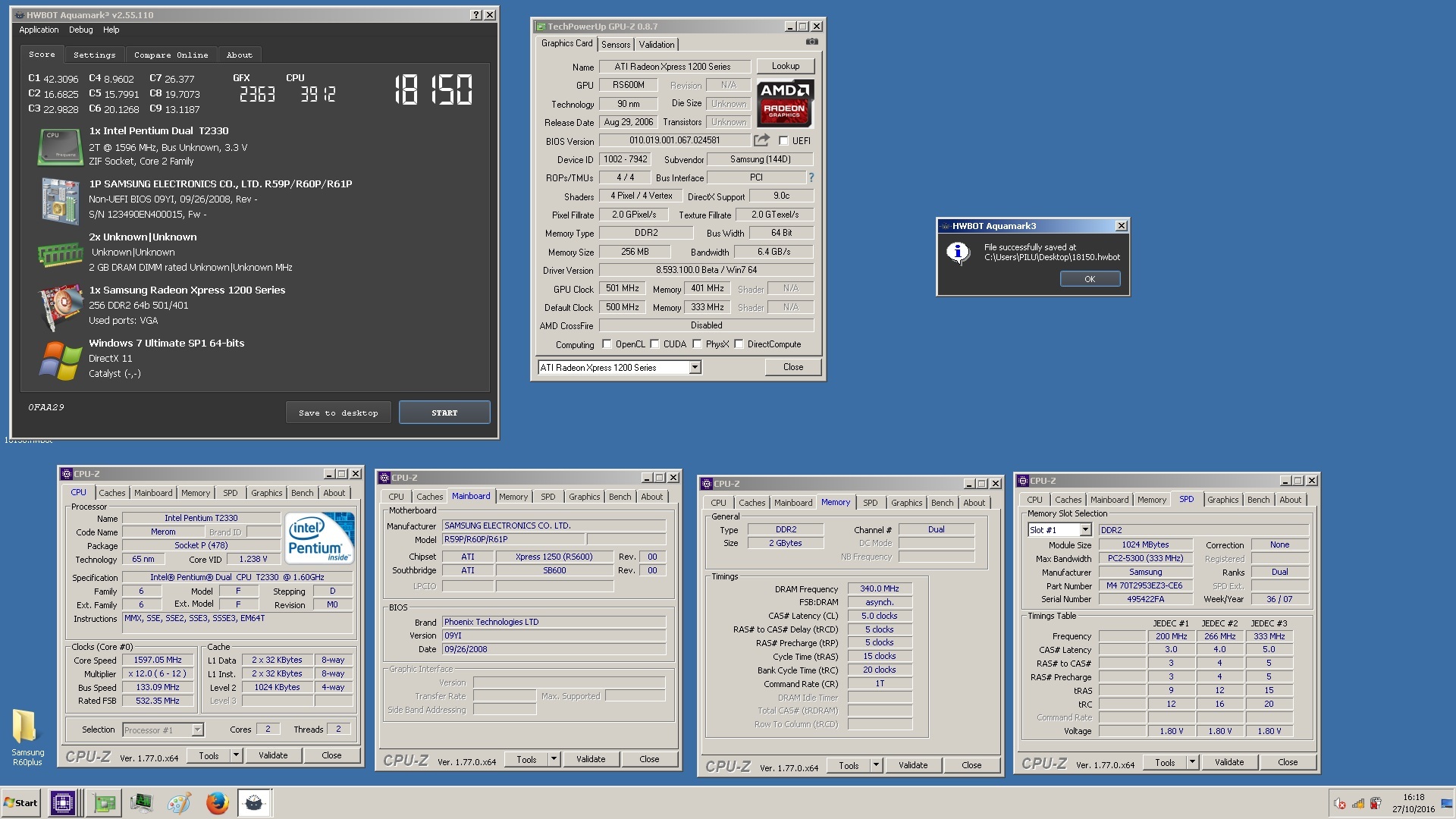Click the CPU chip icon in Aquamark
The width and height of the screenshot is (1456, 819).
coord(60,146)
